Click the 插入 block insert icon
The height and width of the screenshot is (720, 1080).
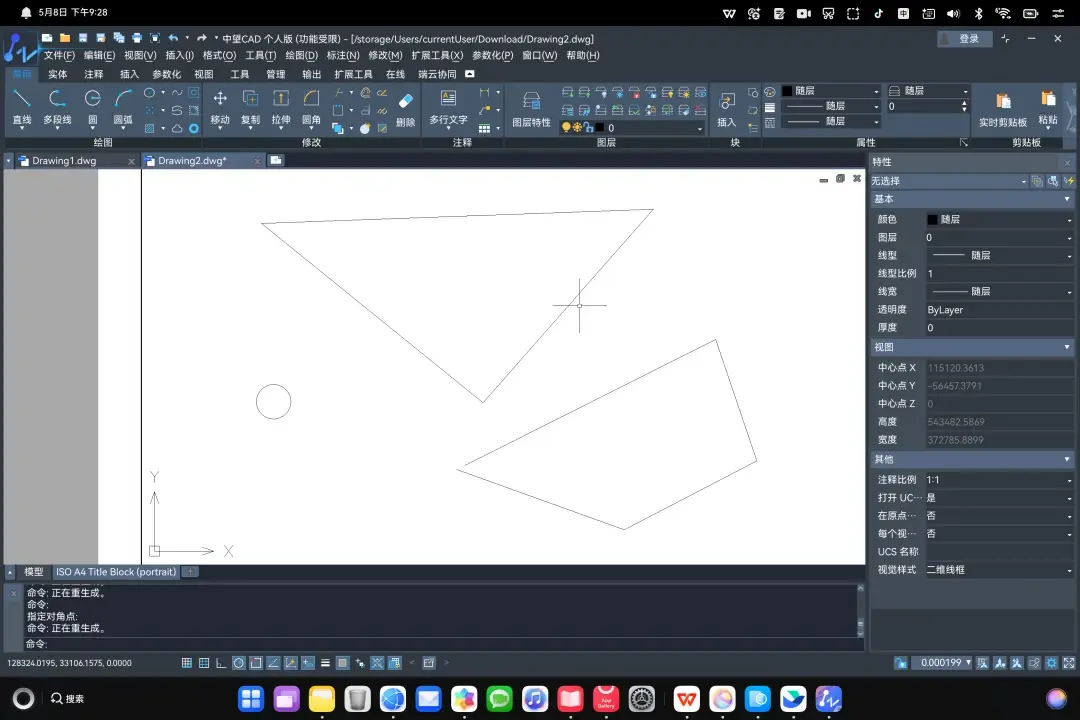point(727,109)
